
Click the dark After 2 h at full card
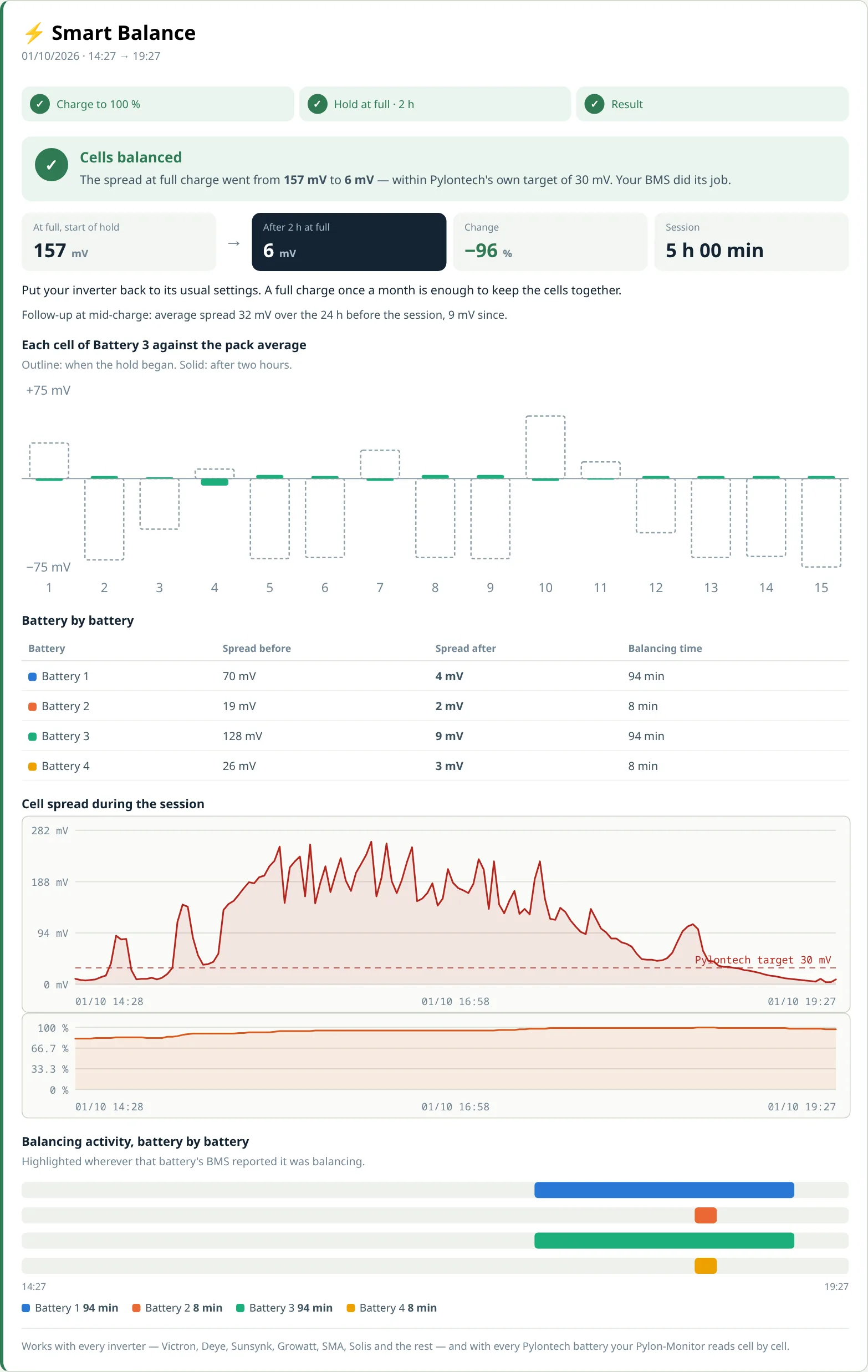(349, 242)
